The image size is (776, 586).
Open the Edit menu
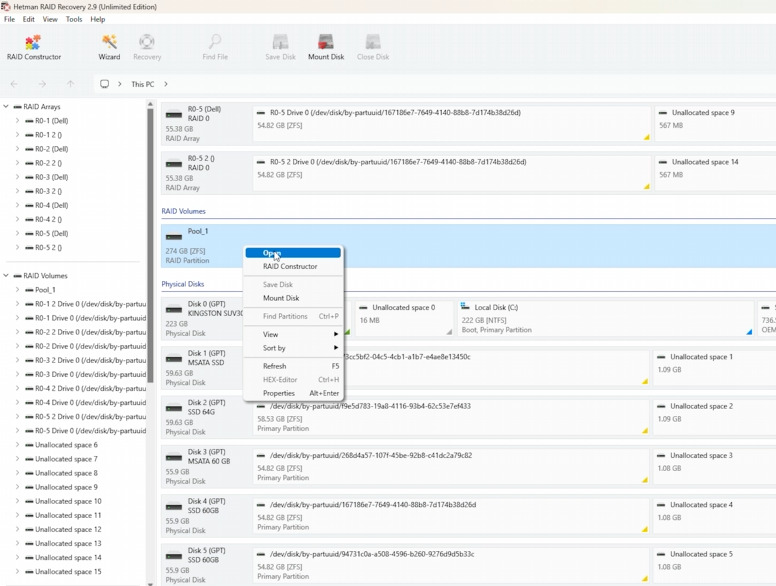[29, 19]
